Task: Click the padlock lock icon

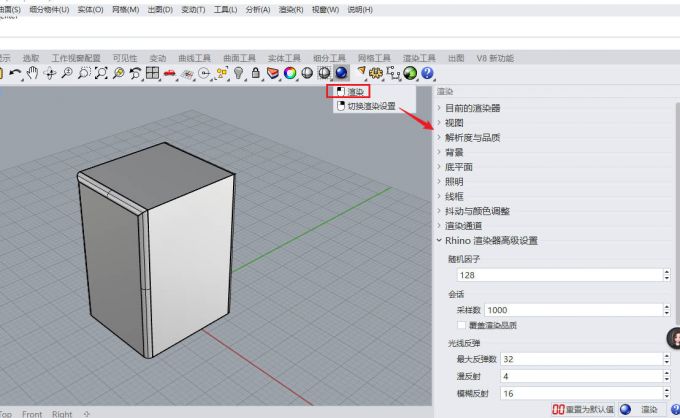Action: (x=256, y=73)
